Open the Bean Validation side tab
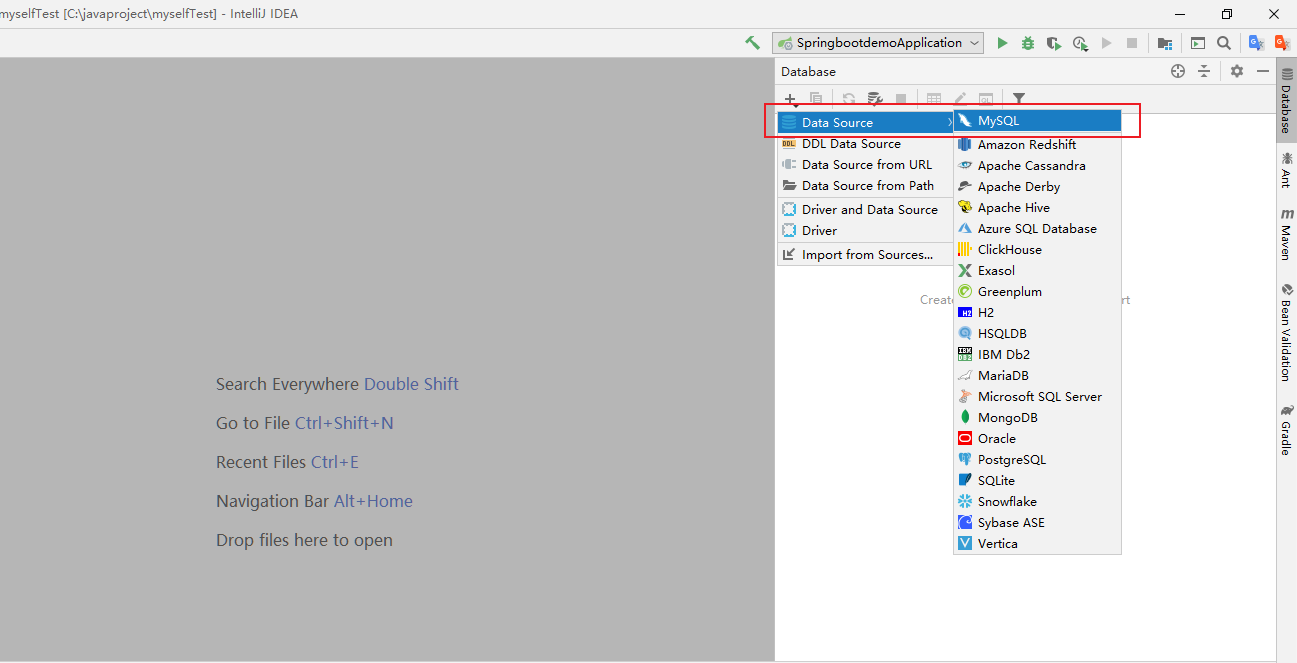This screenshot has height=663, width=1297. point(1286,331)
